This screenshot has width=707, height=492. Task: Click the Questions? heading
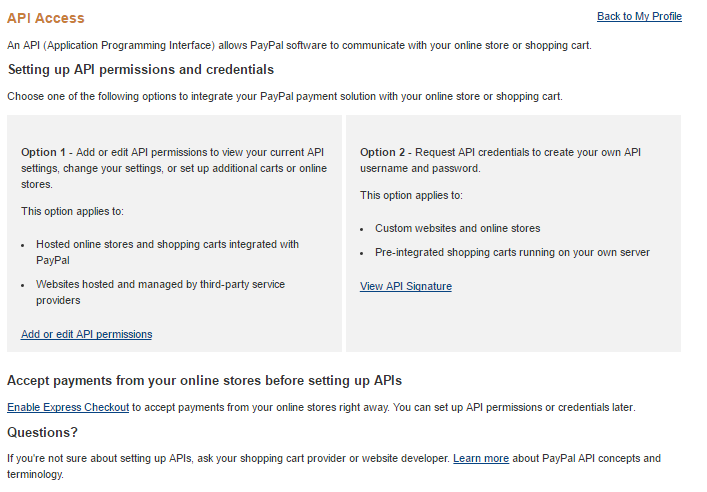click(42, 432)
